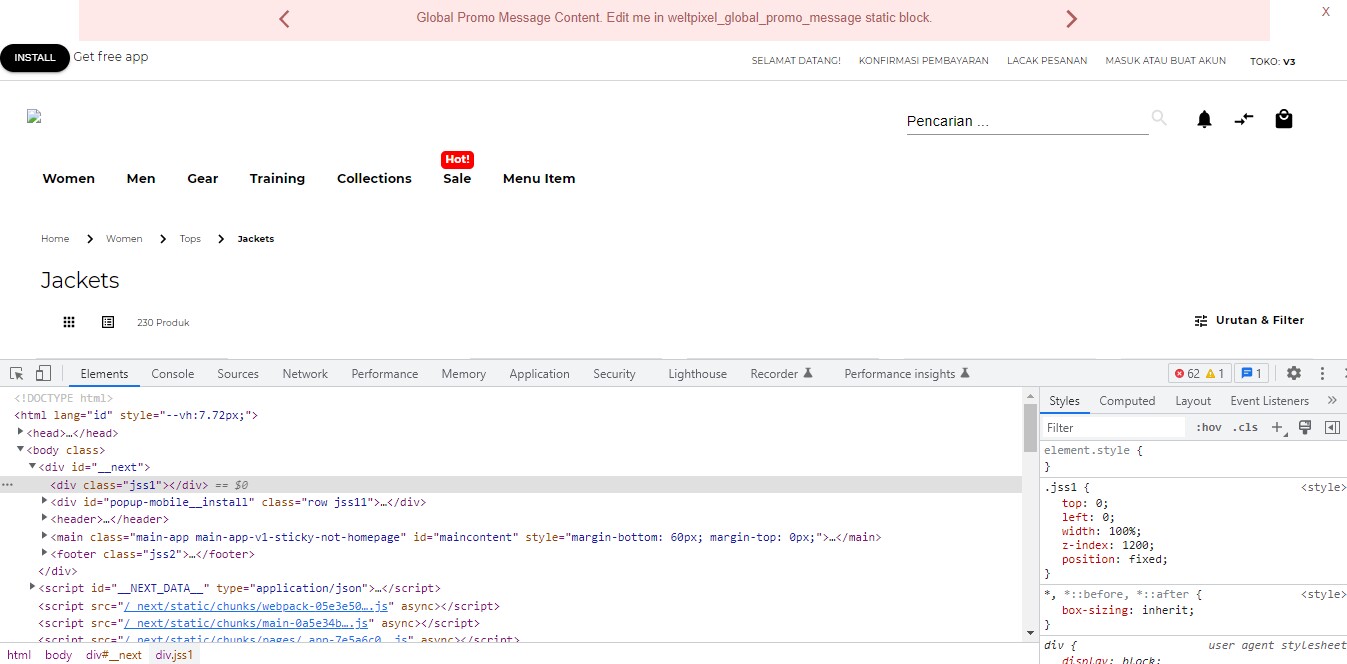Toggle the device toolbar in DevTools

43,374
